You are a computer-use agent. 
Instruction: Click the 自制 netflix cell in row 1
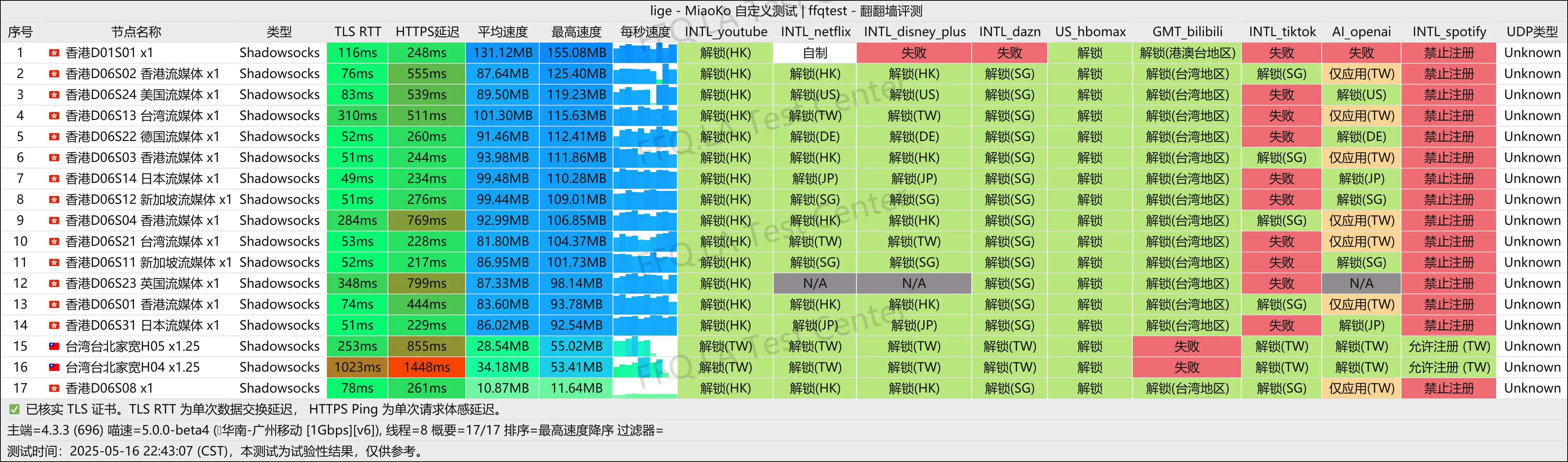pos(815,53)
